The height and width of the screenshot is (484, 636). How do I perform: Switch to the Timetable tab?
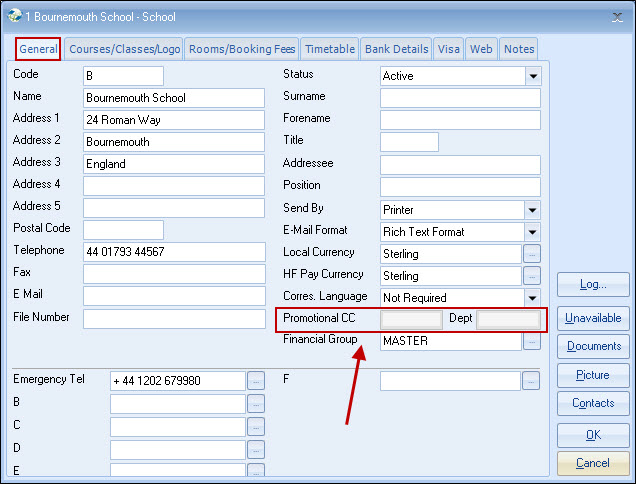click(329, 49)
